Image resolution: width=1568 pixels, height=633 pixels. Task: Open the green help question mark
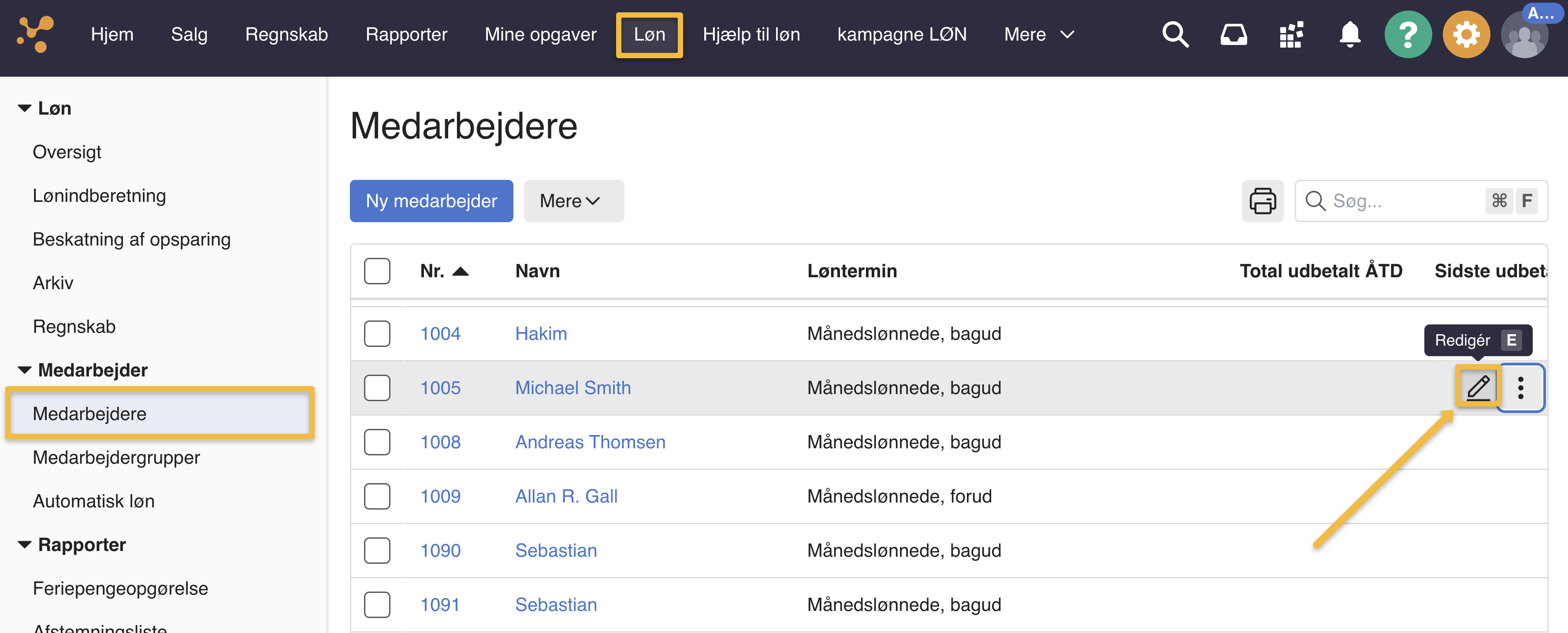click(x=1407, y=35)
